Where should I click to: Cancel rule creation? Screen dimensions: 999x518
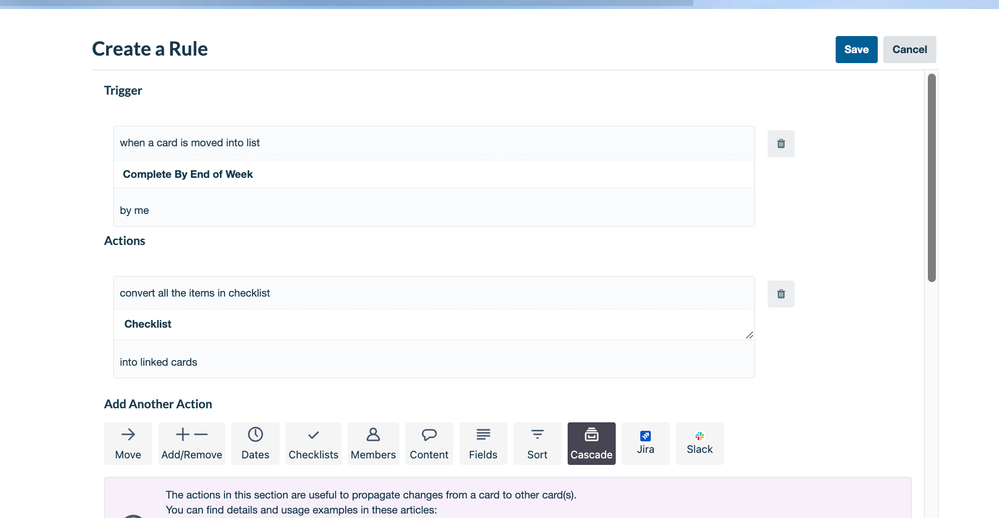click(x=909, y=50)
